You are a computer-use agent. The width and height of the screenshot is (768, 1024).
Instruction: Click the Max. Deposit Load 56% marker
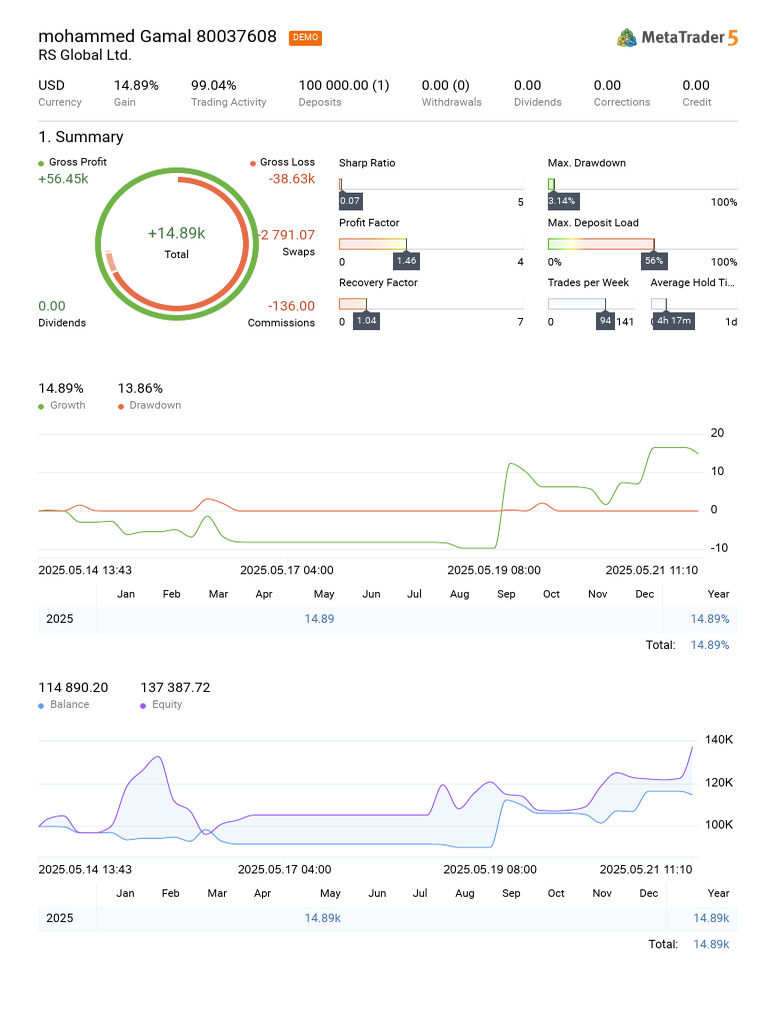[654, 261]
